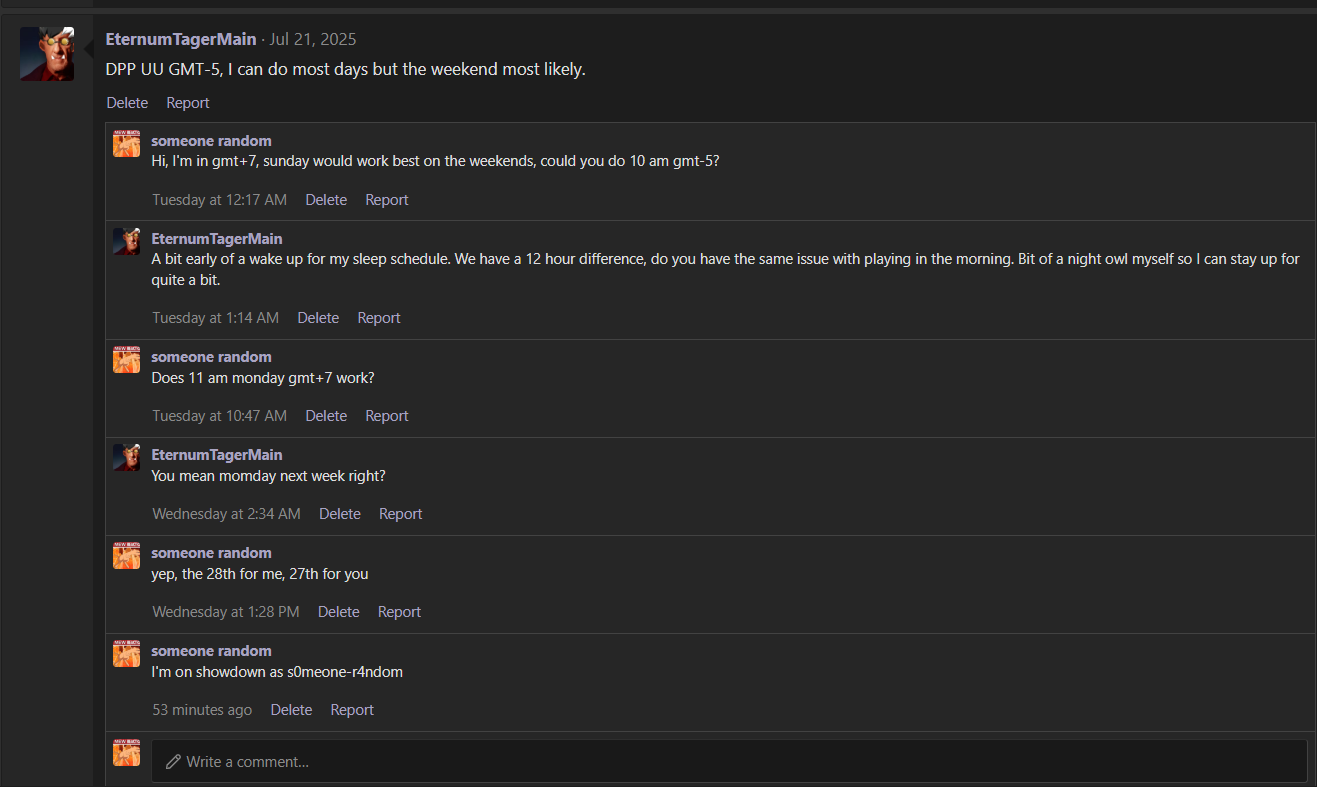This screenshot has height=787, width=1317.
Task: Click avatar next to the s0meone-r4ndom comment
Action: [126, 654]
